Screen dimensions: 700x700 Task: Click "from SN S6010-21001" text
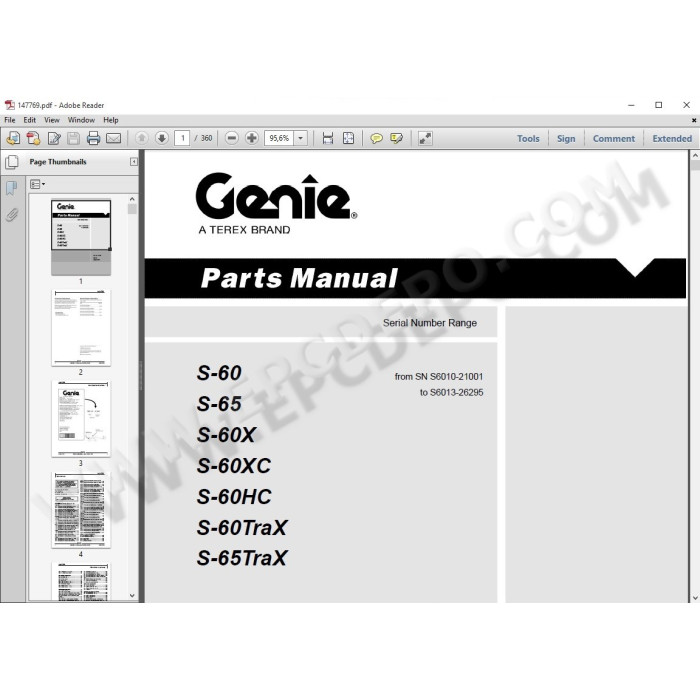point(439,377)
